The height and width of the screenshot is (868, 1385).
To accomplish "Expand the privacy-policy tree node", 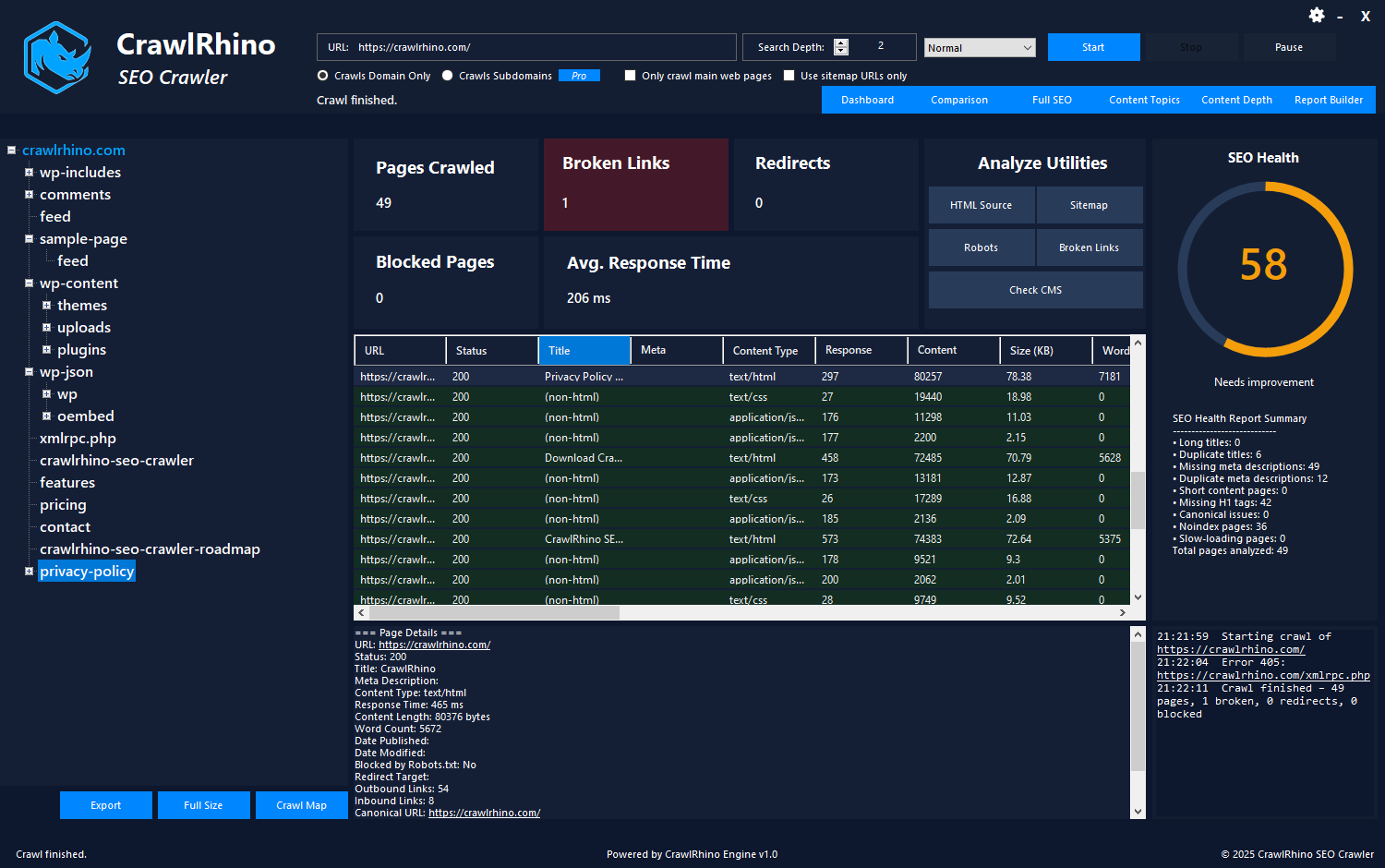I will click(x=29, y=572).
